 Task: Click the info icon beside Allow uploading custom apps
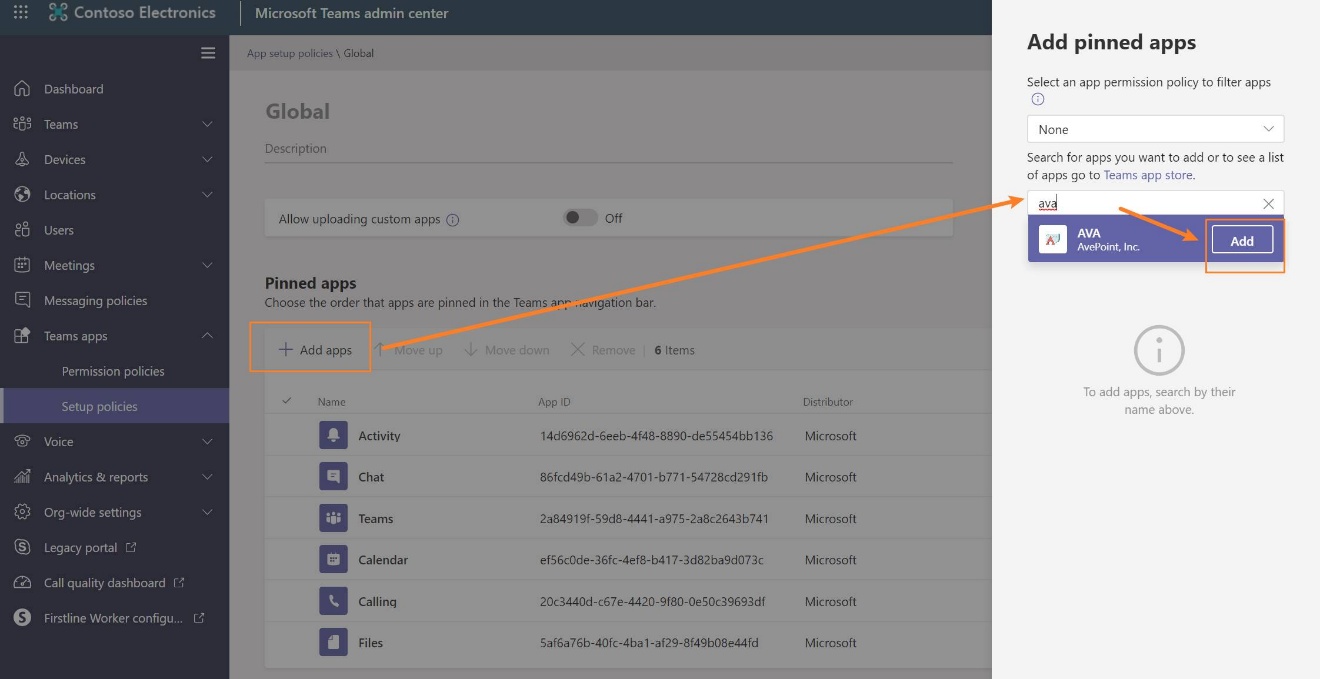(452, 218)
